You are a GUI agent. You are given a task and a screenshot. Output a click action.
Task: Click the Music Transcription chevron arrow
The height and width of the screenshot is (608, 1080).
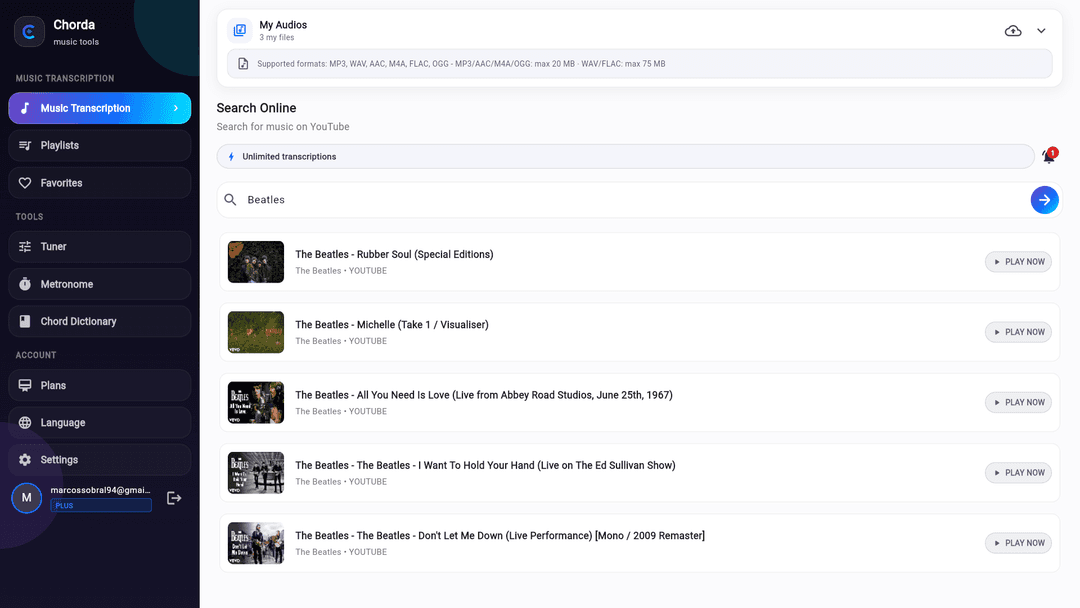pyautogui.click(x=176, y=108)
